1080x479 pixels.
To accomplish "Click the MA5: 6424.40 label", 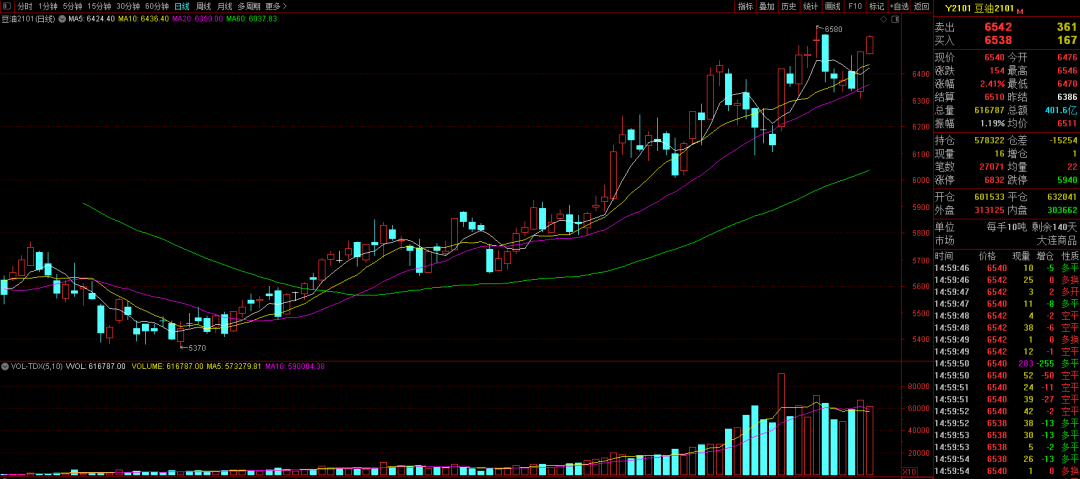I will pyautogui.click(x=92, y=19).
